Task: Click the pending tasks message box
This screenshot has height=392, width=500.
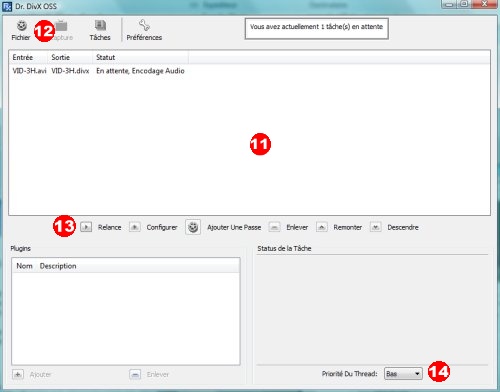Action: 317,29
